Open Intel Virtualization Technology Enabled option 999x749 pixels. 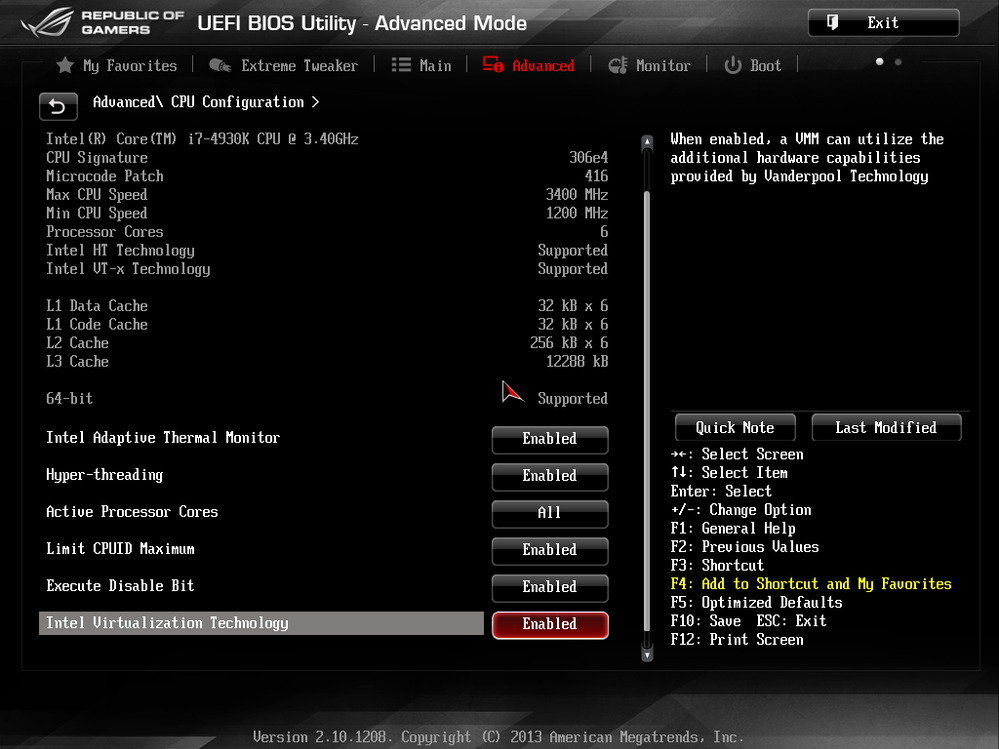tap(550, 624)
